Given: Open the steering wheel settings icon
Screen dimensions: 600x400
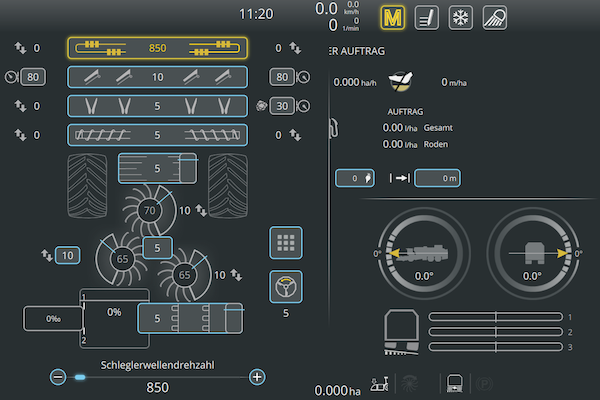Looking at the screenshot, I should [287, 287].
